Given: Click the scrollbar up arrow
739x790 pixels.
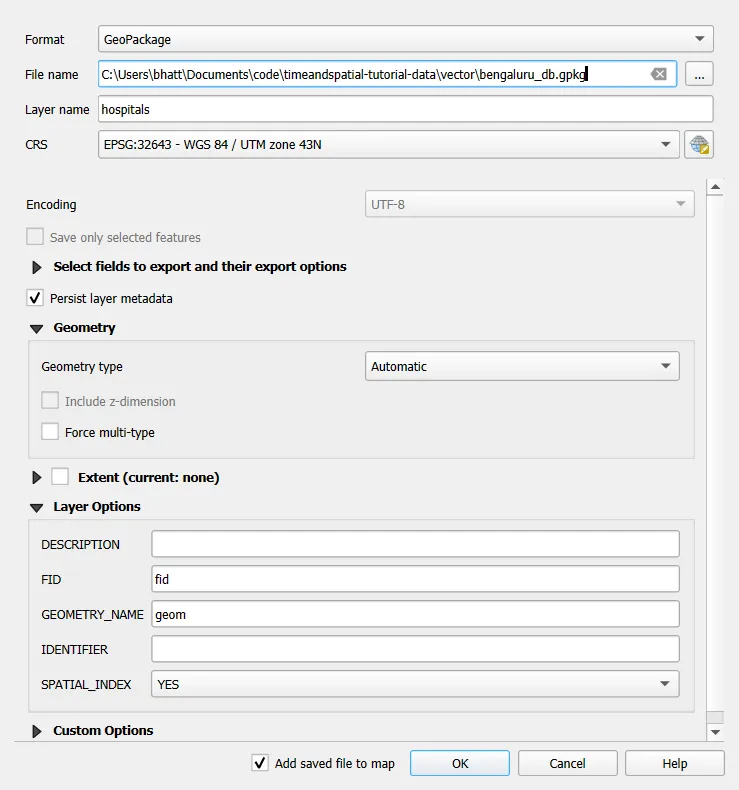Looking at the screenshot, I should (715, 187).
